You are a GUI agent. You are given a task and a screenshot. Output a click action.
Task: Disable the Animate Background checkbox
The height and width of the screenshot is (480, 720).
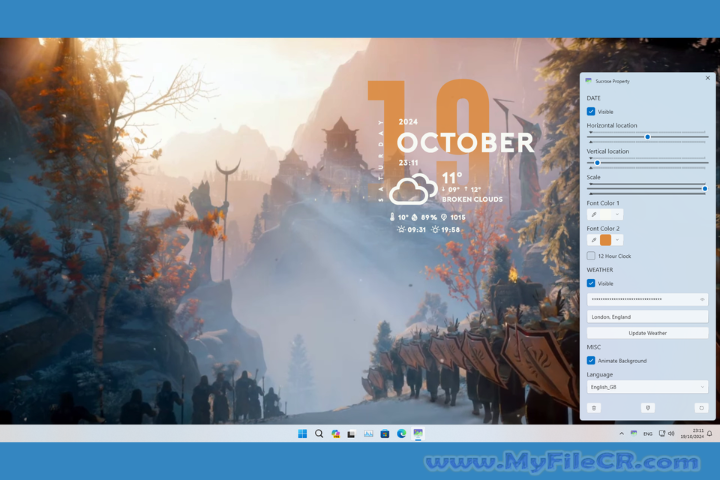[x=591, y=361]
